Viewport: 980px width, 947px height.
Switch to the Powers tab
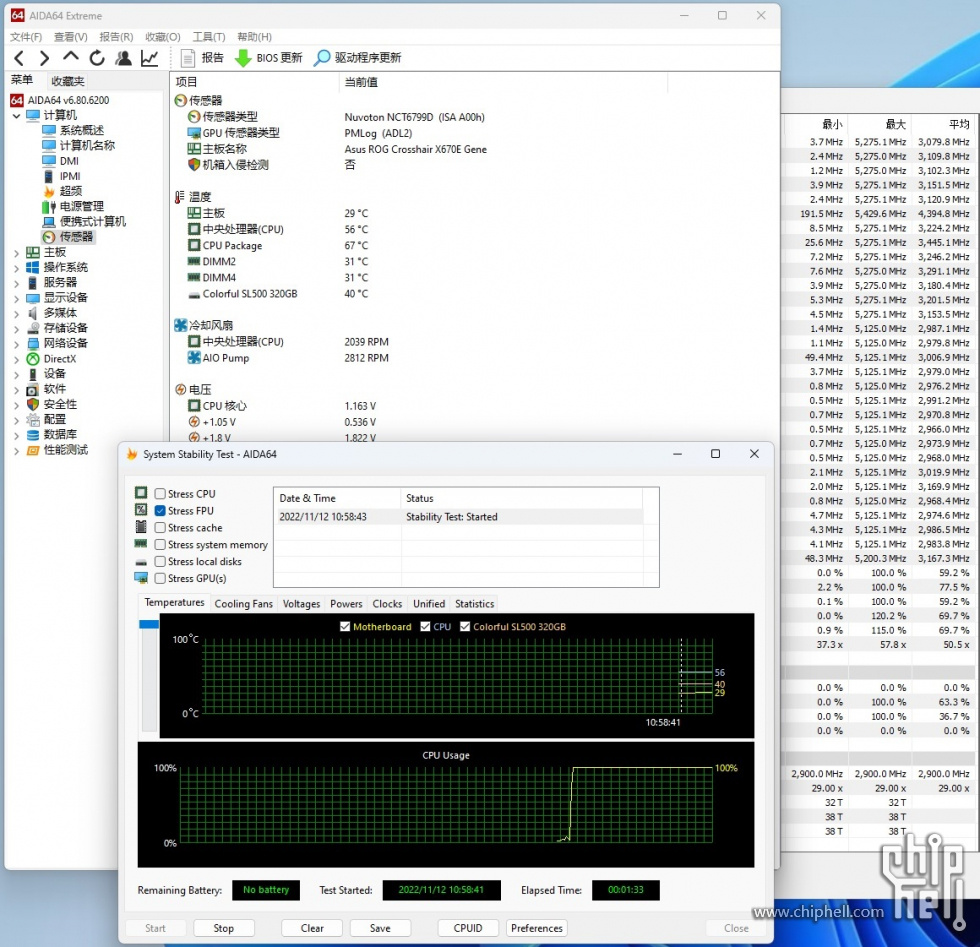[346, 604]
